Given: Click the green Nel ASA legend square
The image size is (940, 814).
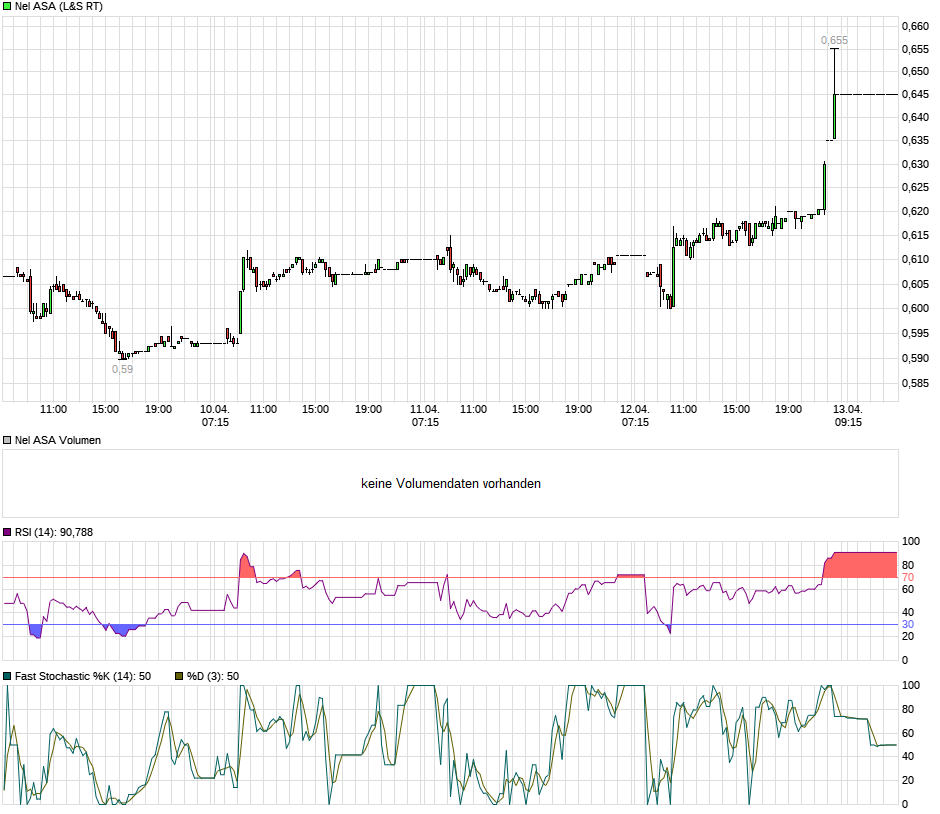Looking at the screenshot, I should (x=7, y=7).
